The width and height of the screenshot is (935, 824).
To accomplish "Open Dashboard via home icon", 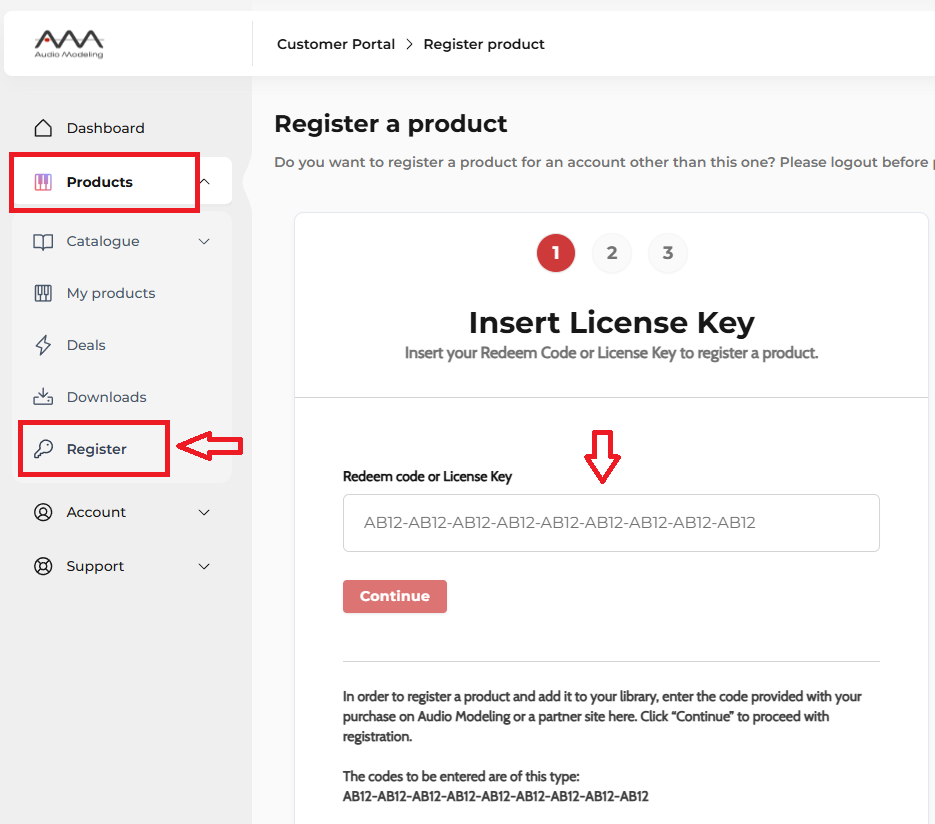I will tap(43, 128).
